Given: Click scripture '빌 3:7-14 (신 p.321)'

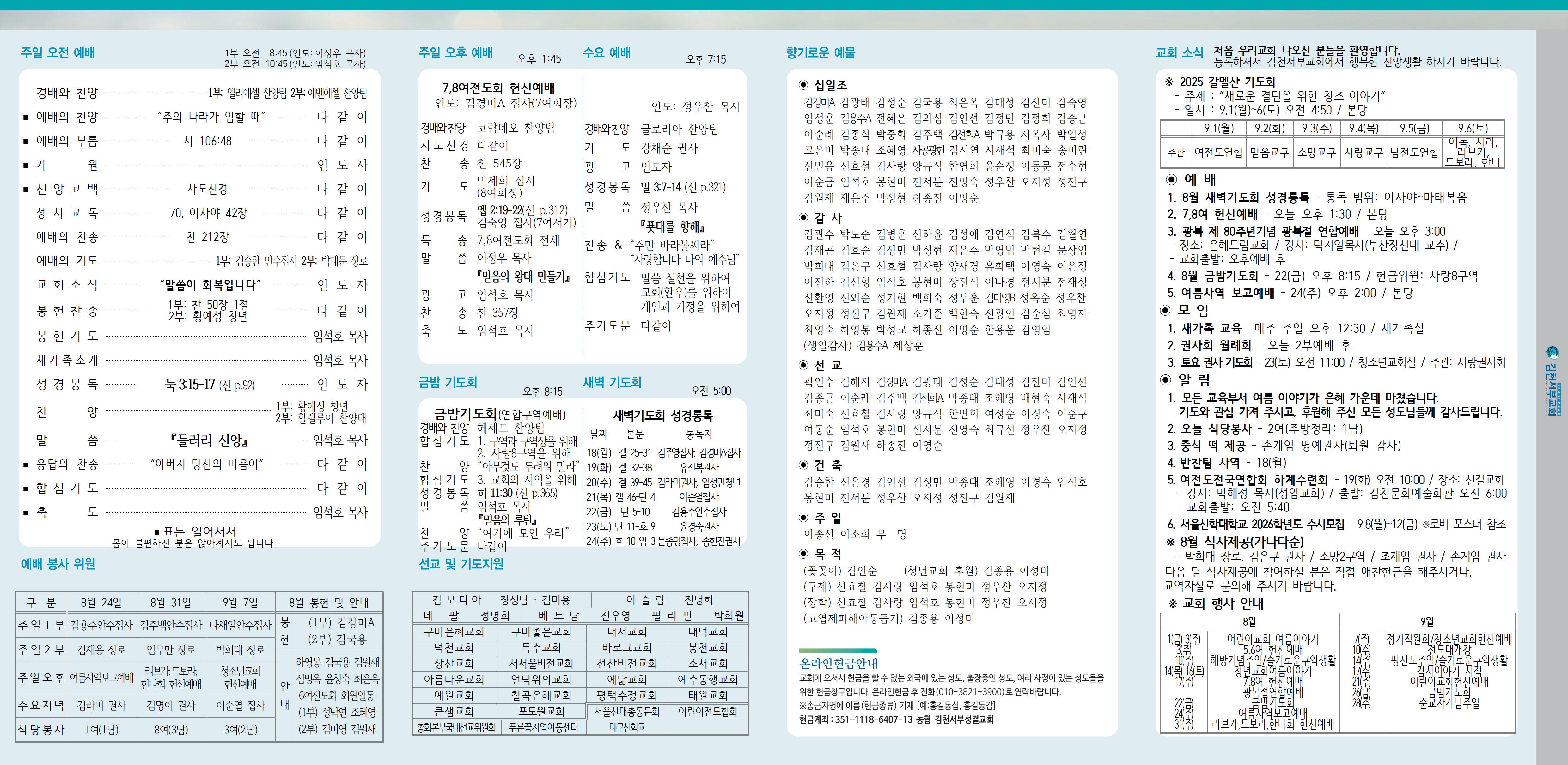Looking at the screenshot, I should point(683,187).
